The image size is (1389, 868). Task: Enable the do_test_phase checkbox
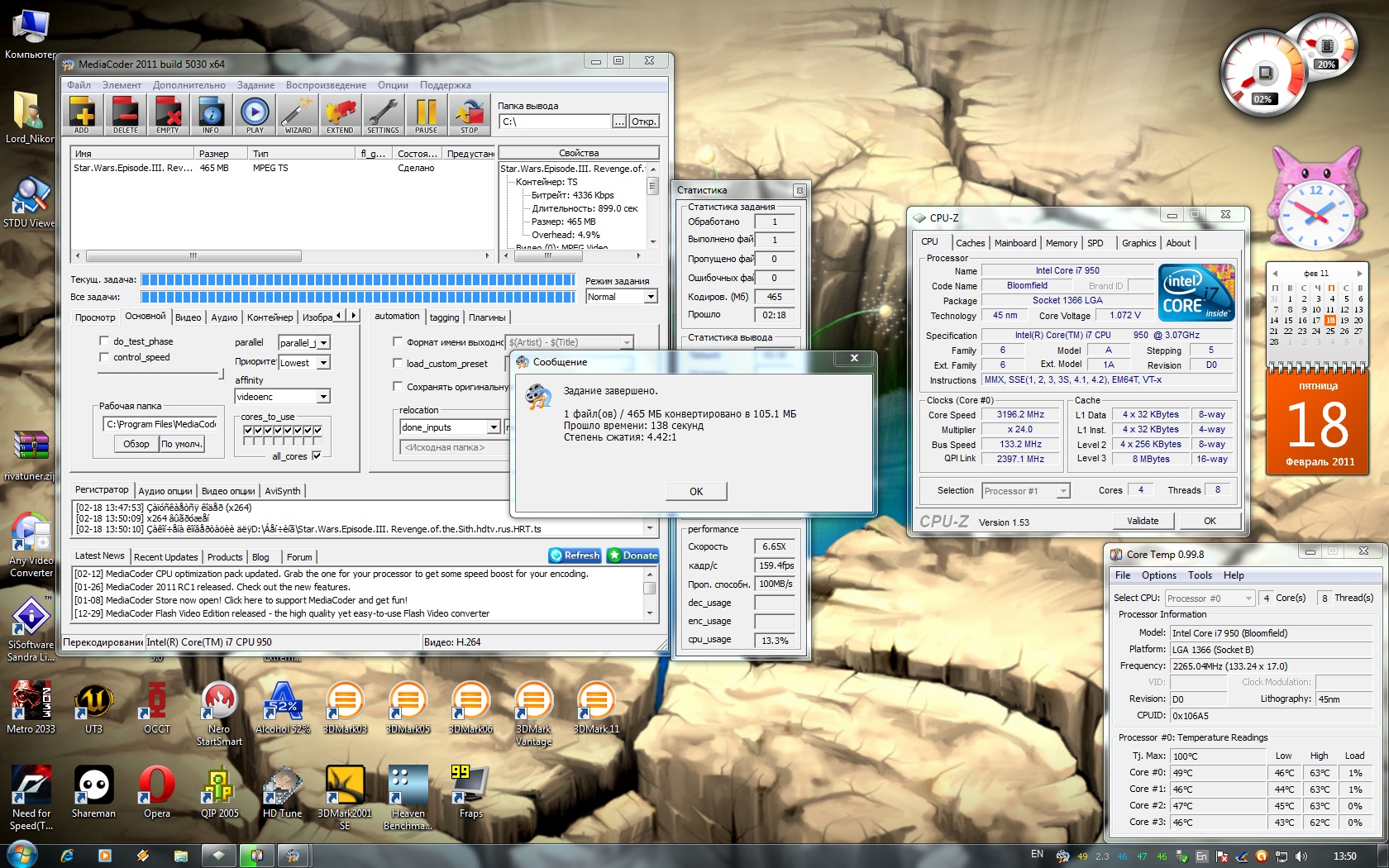(x=104, y=341)
